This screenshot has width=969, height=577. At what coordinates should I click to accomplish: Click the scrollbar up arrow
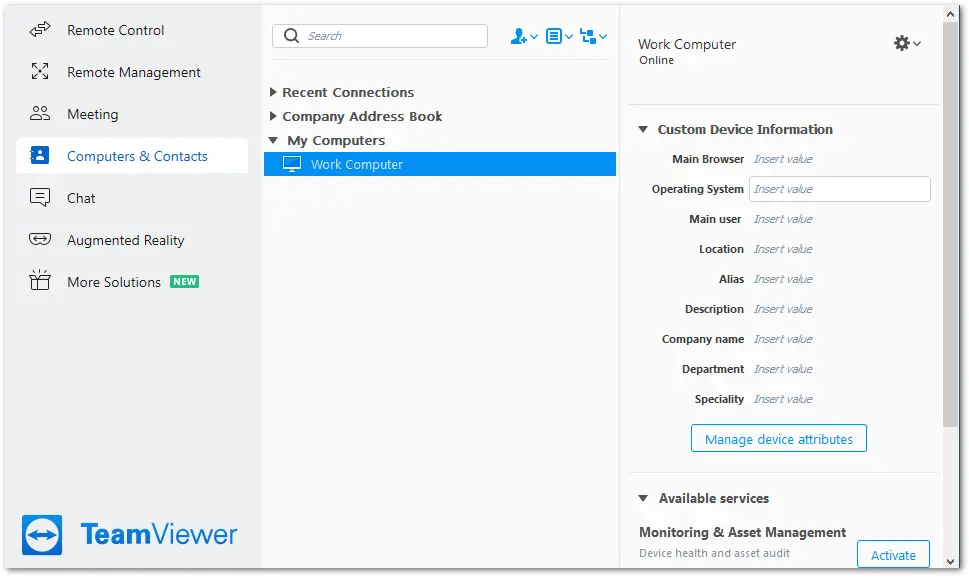(x=950, y=14)
